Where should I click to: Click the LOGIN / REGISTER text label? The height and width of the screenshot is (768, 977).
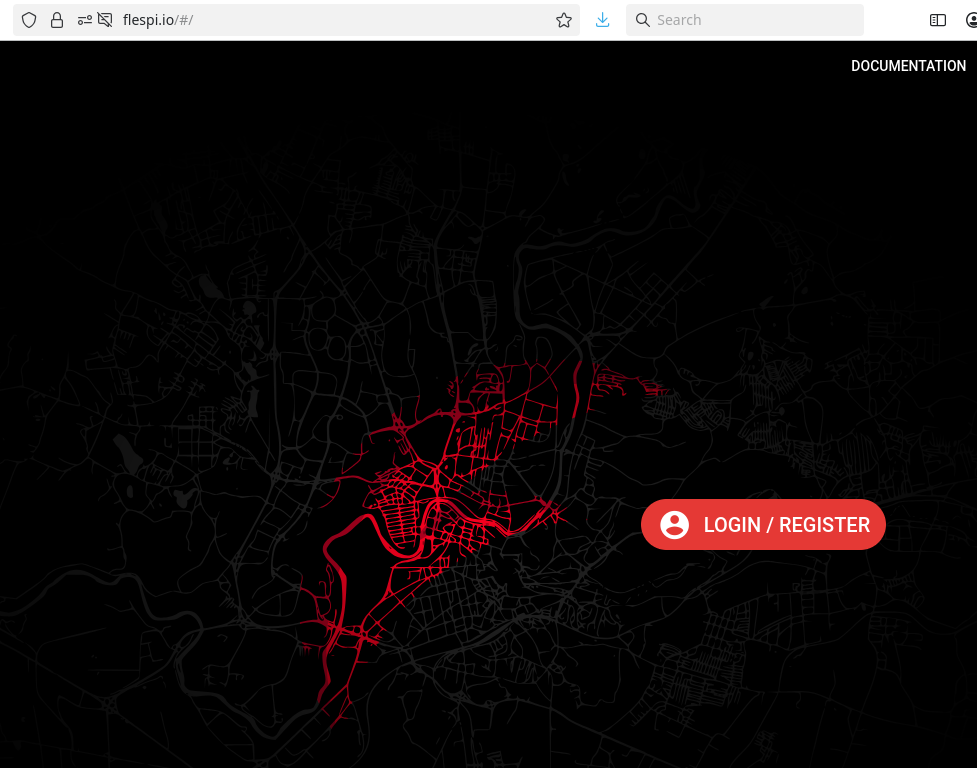[787, 525]
